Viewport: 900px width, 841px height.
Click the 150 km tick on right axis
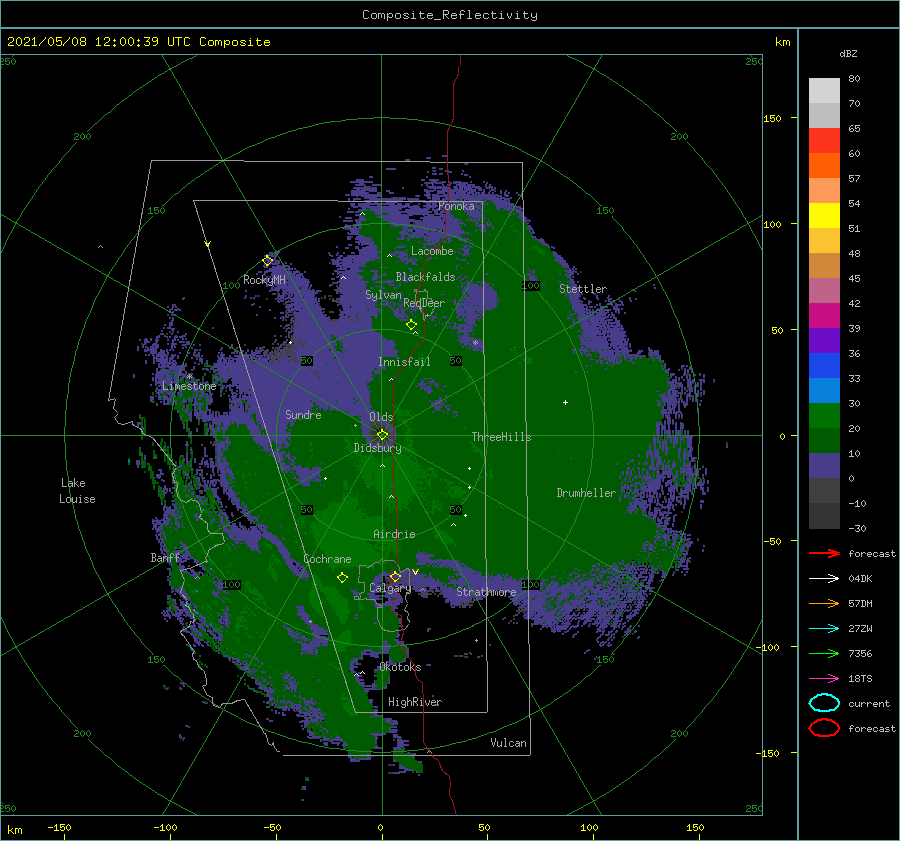pyautogui.click(x=772, y=118)
